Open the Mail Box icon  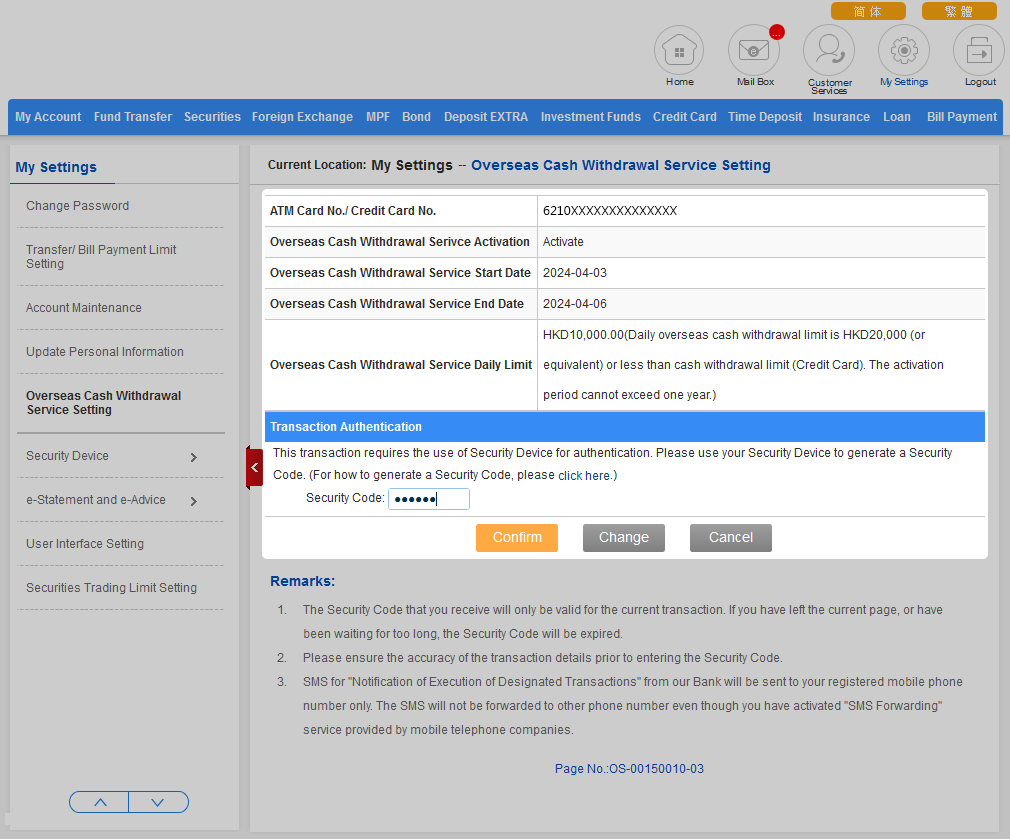coord(754,51)
